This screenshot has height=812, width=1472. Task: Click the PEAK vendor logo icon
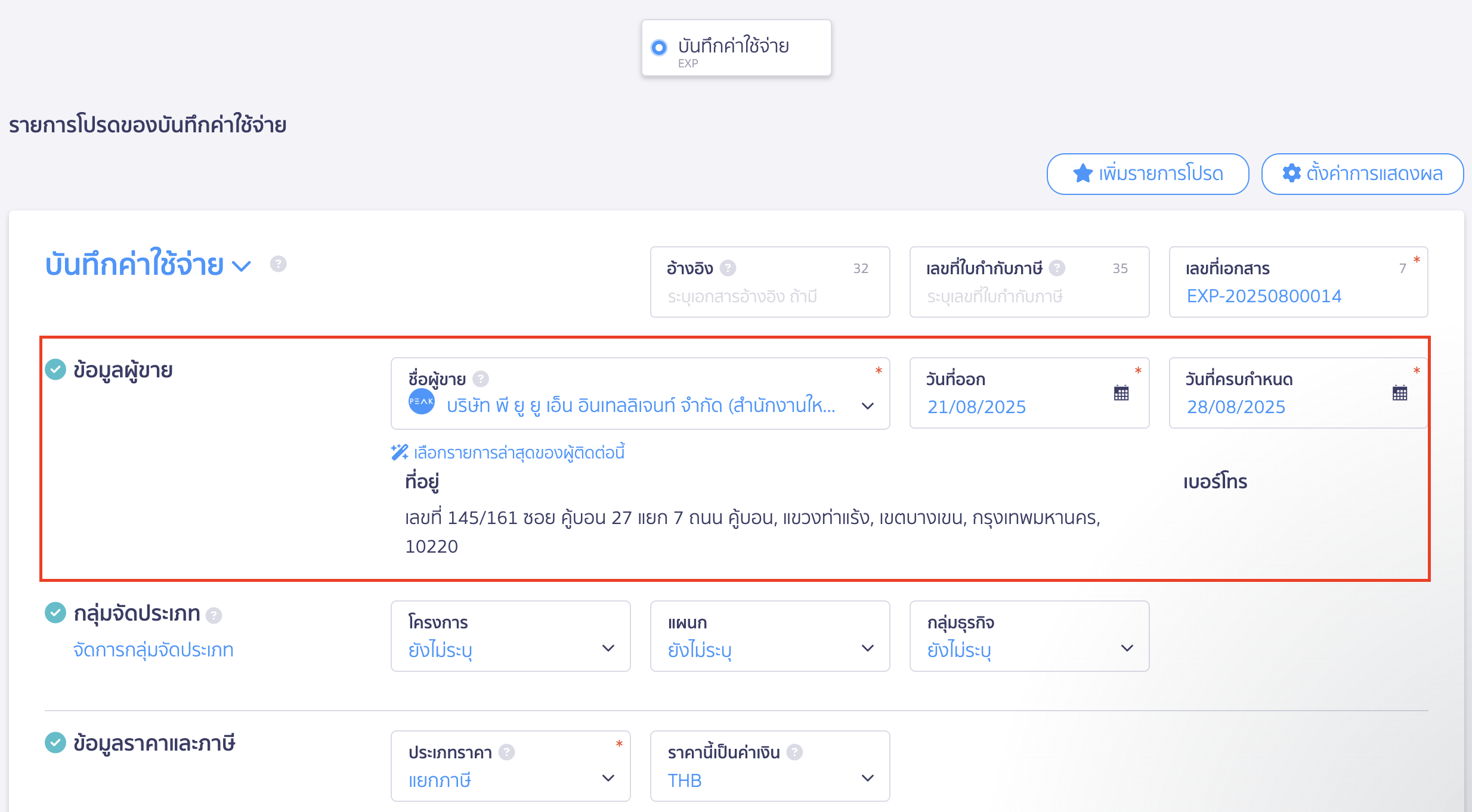[x=422, y=402]
